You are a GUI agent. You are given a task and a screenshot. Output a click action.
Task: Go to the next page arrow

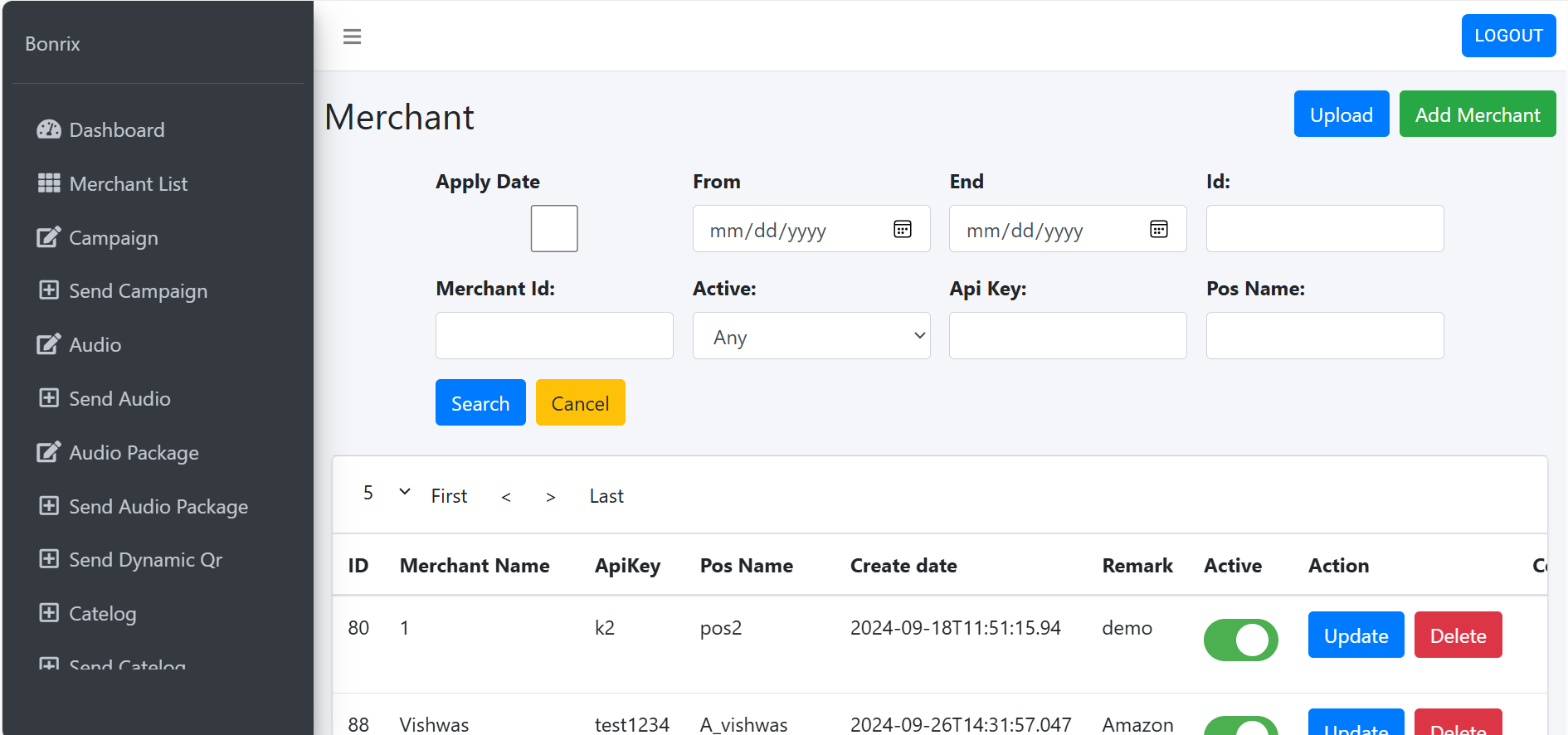[550, 497]
